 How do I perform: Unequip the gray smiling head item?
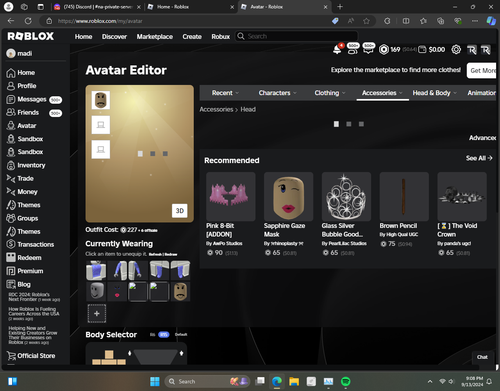point(96,291)
